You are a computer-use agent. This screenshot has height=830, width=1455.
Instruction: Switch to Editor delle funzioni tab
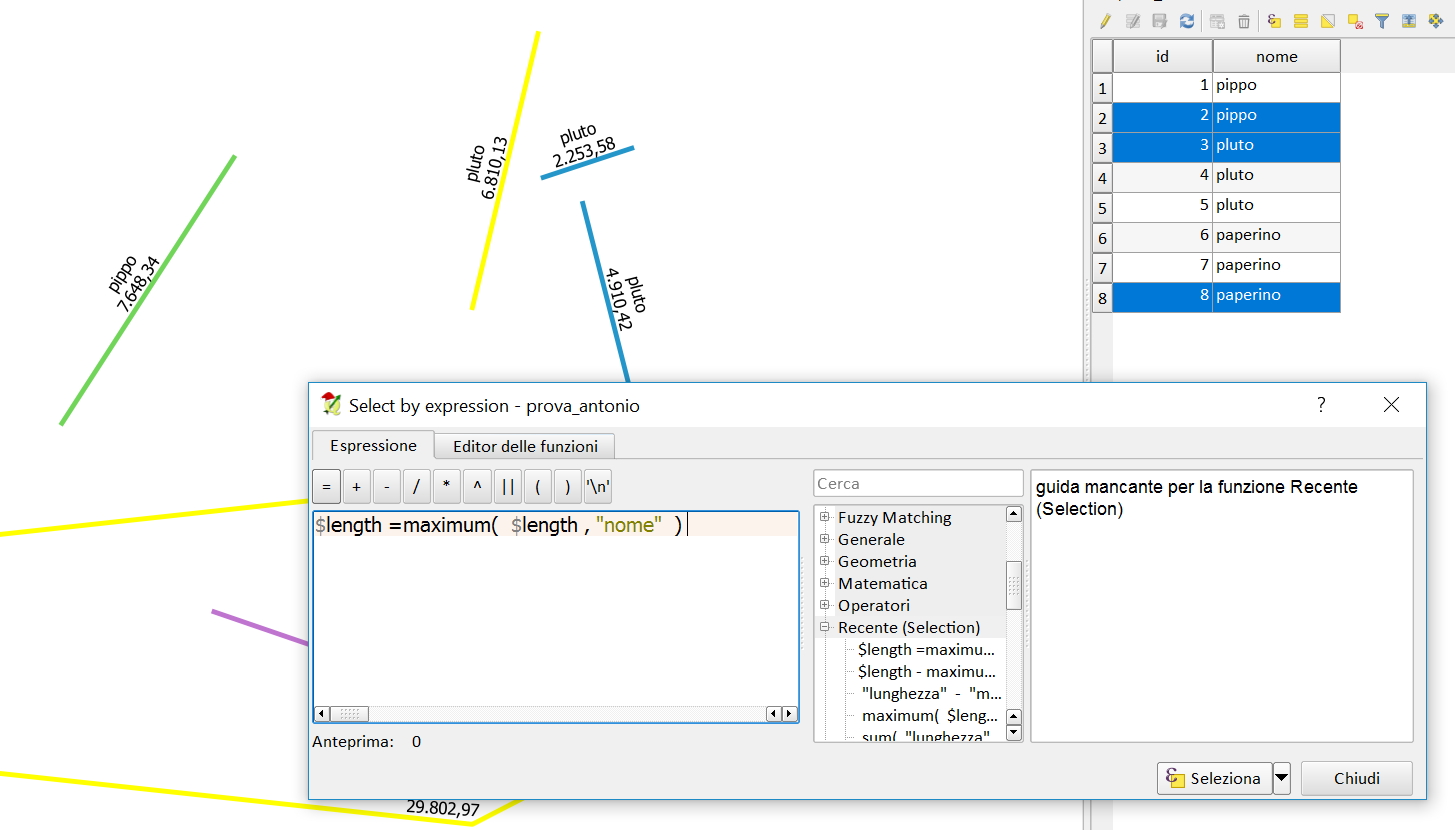click(525, 446)
